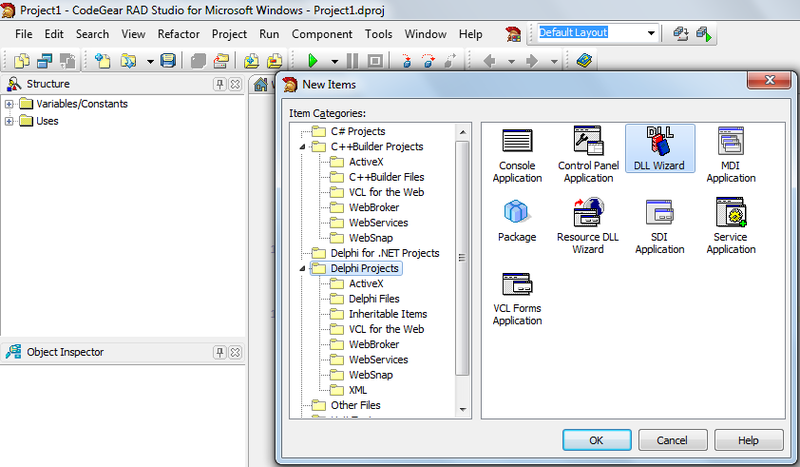The height and width of the screenshot is (467, 800).
Task: Collapse the Delphi Projects category
Action: pyautogui.click(x=302, y=268)
